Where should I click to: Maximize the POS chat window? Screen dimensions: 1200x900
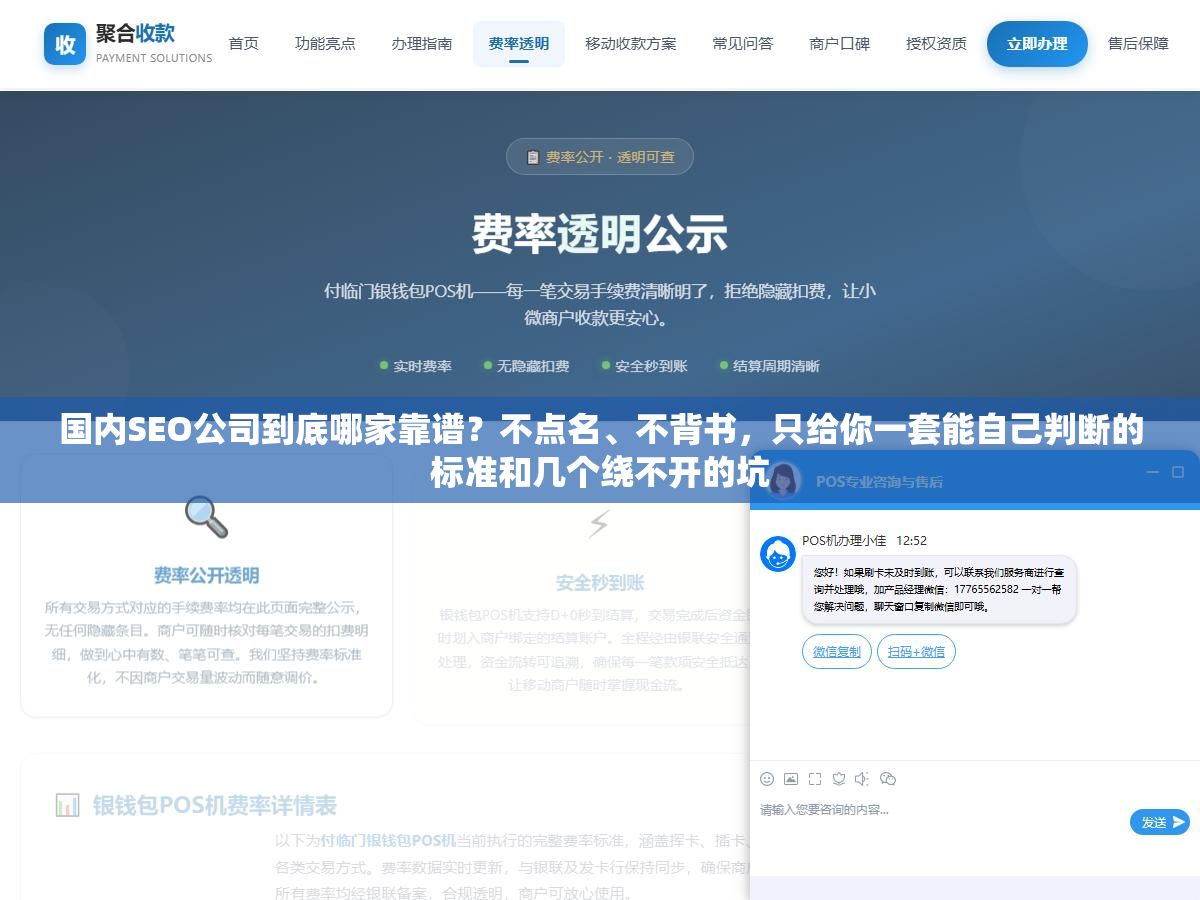pyautogui.click(x=1178, y=472)
